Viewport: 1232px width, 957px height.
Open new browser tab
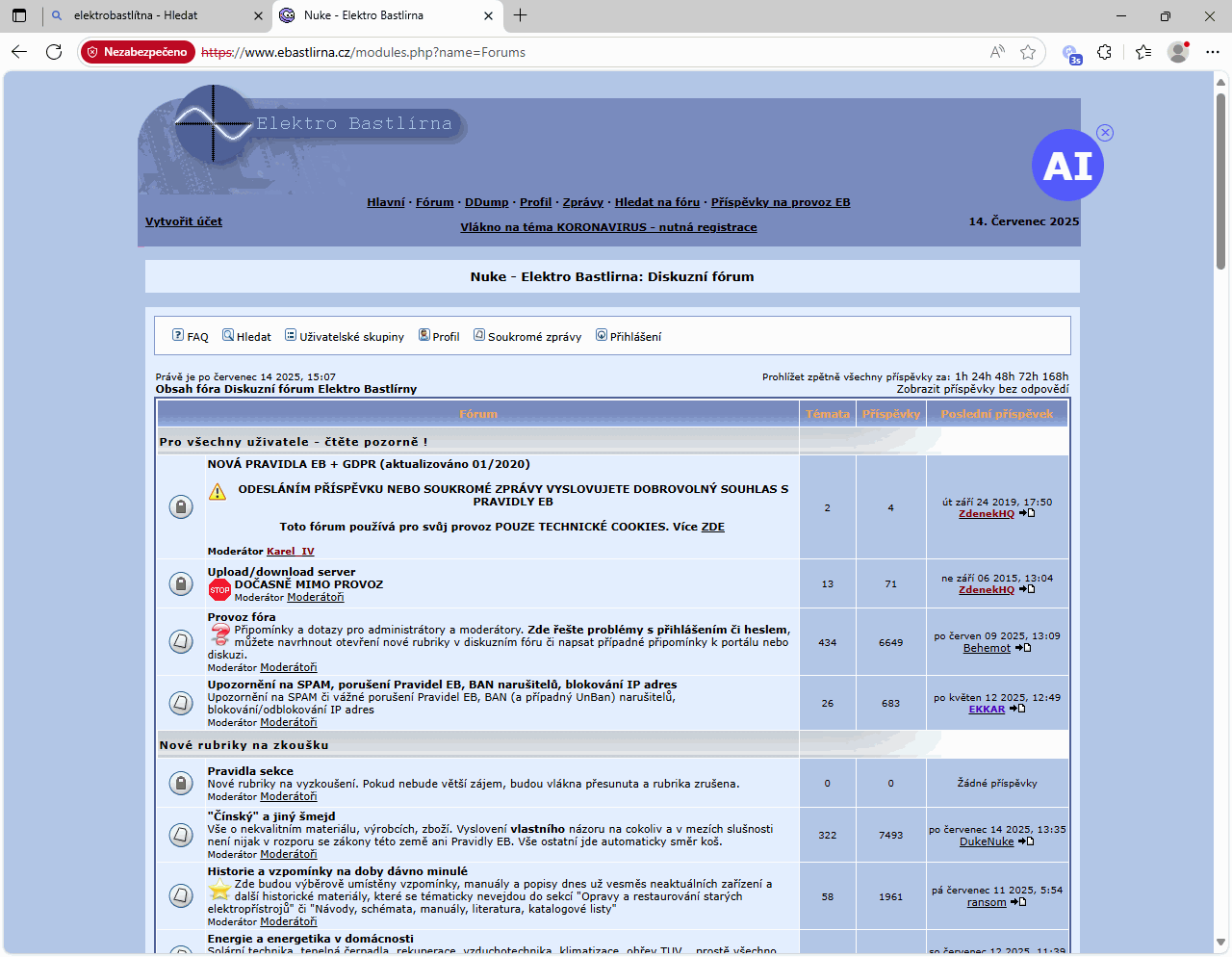[521, 15]
